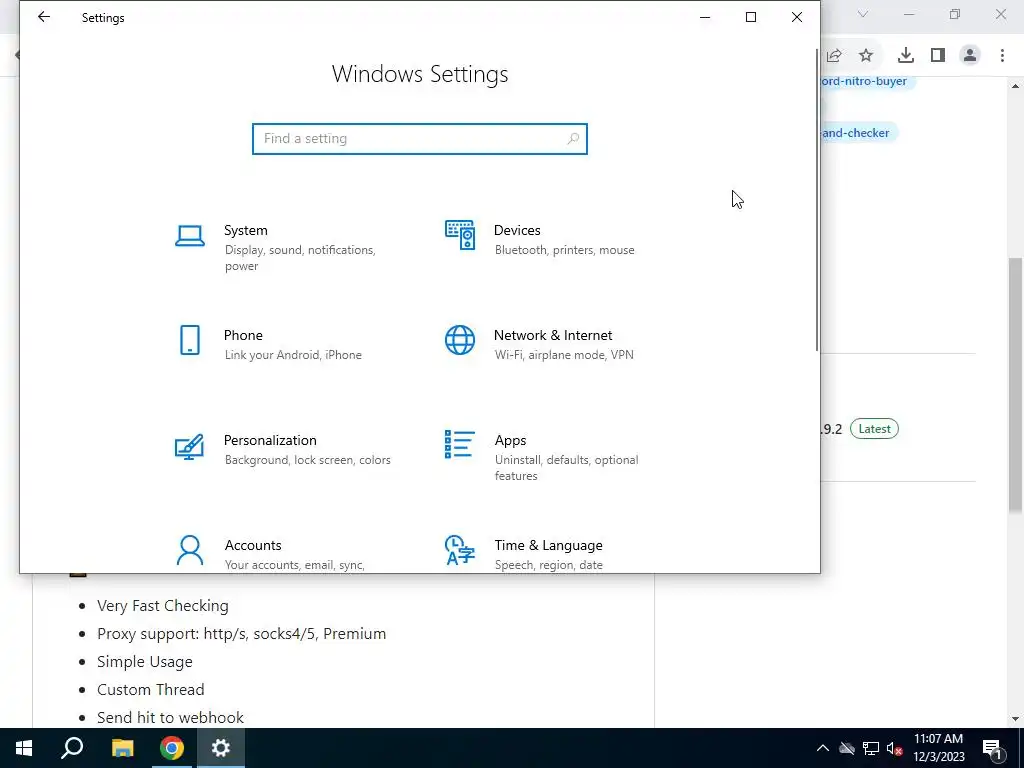1024x768 pixels.
Task: Open Chrome tab search dropdown arrow
Action: [x=863, y=14]
